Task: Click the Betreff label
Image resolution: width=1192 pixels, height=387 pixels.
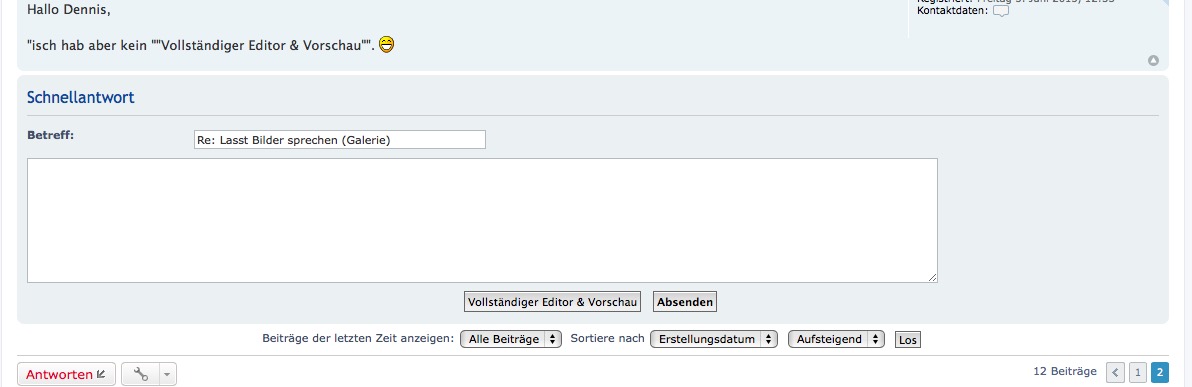Action: pos(50,135)
